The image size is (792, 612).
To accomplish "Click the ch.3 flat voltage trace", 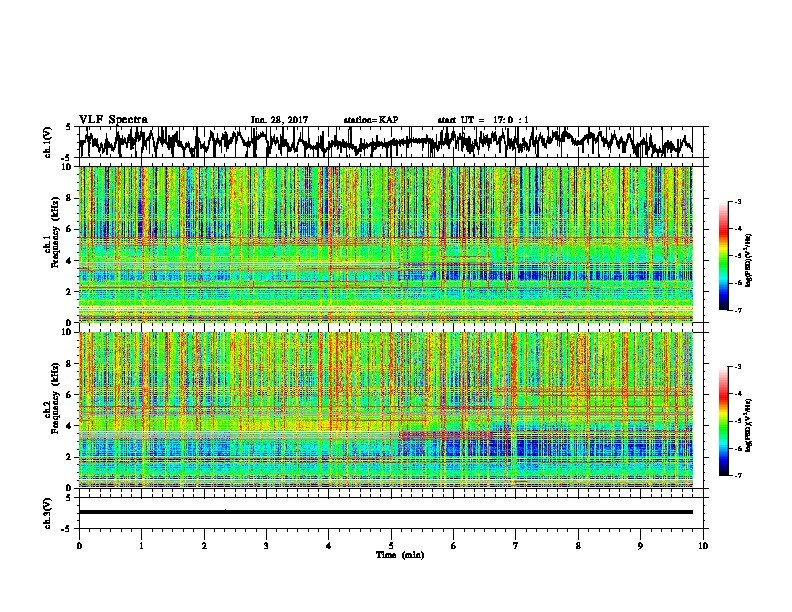I will click(386, 512).
